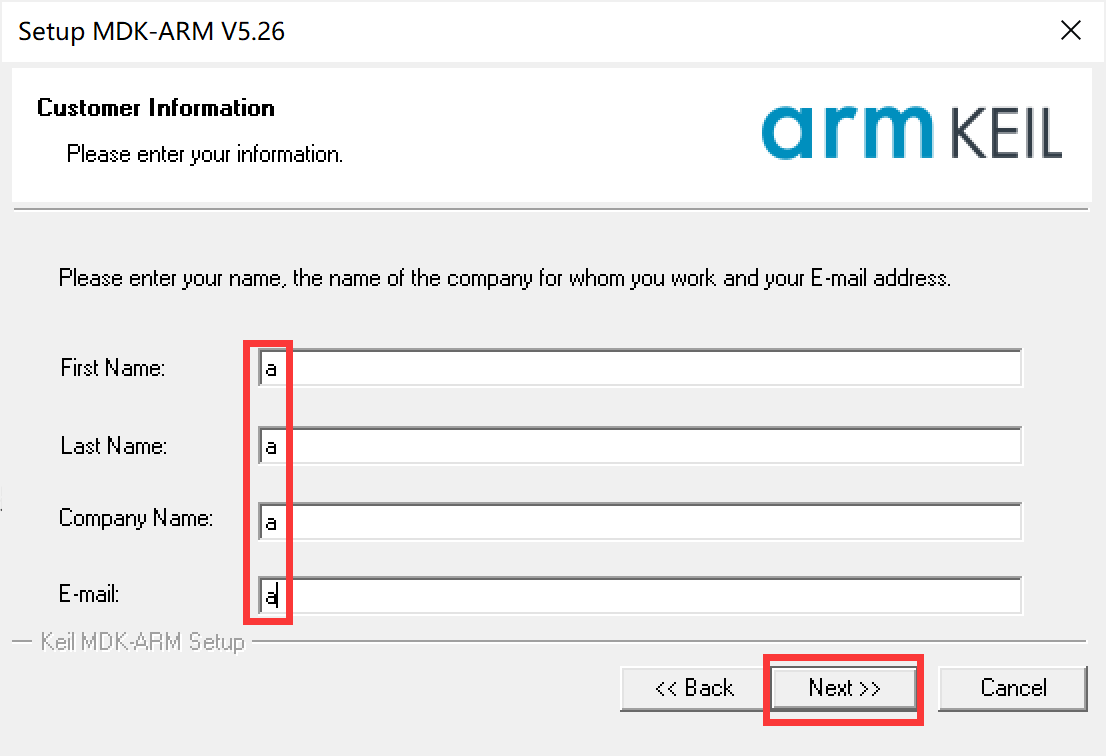
Task: Click the 'Please enter your information.' subtitle
Action: click(x=205, y=154)
